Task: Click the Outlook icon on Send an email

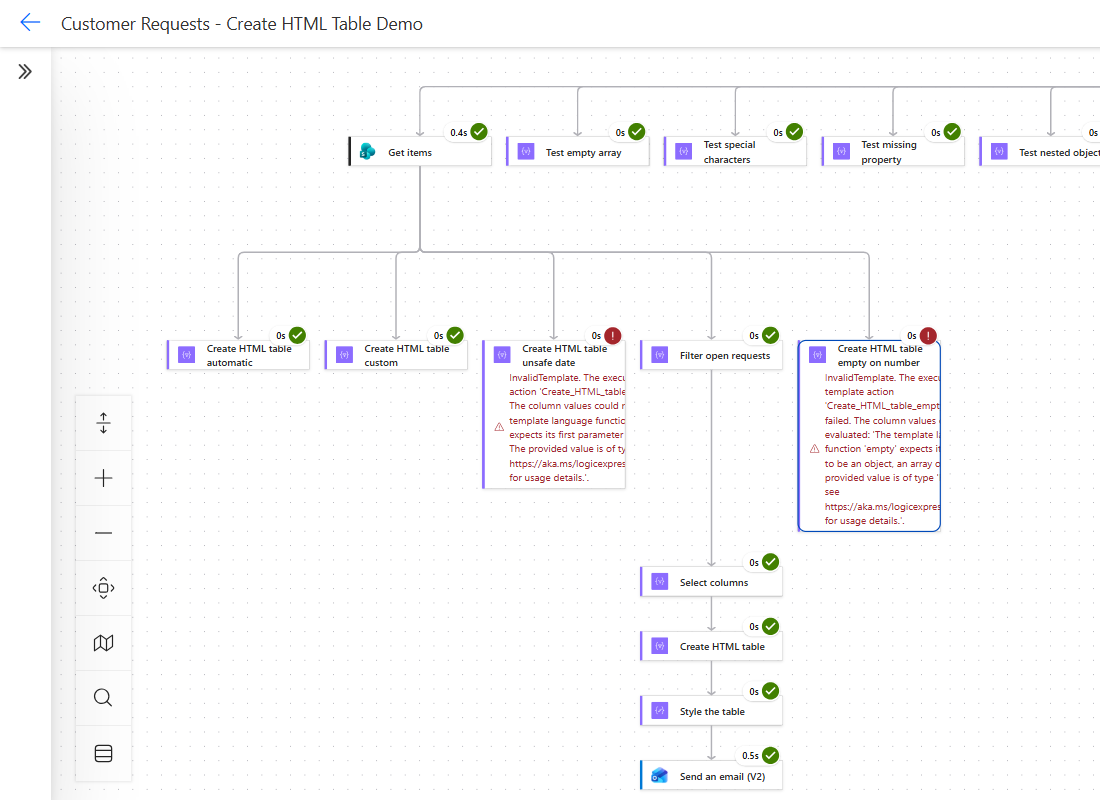Action: 659,775
